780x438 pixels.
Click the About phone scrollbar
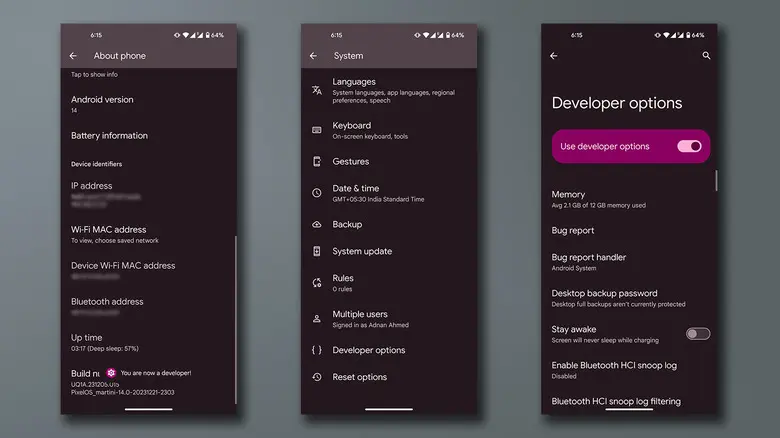(235, 320)
